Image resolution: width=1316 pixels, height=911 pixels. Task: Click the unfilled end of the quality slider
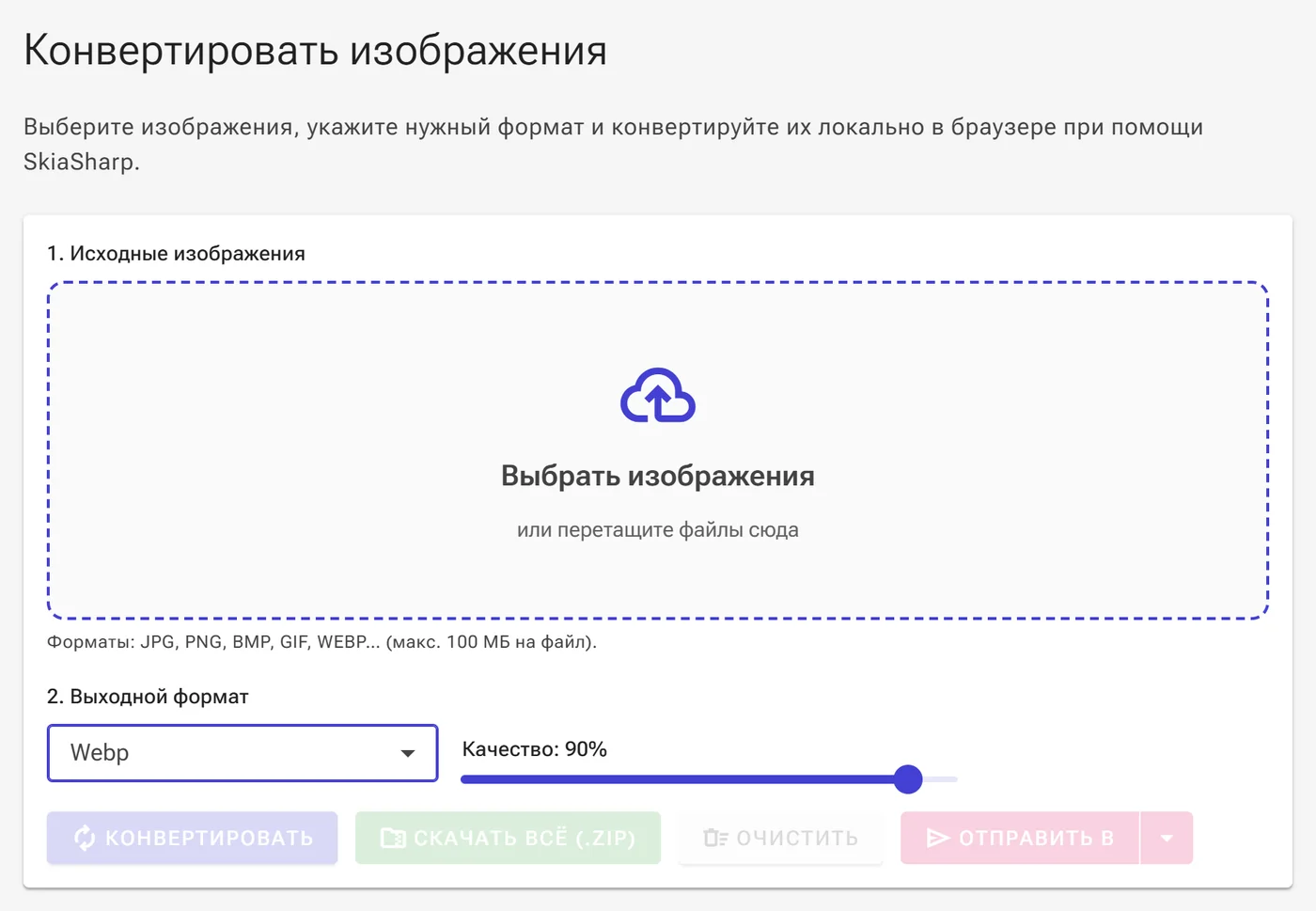point(941,779)
